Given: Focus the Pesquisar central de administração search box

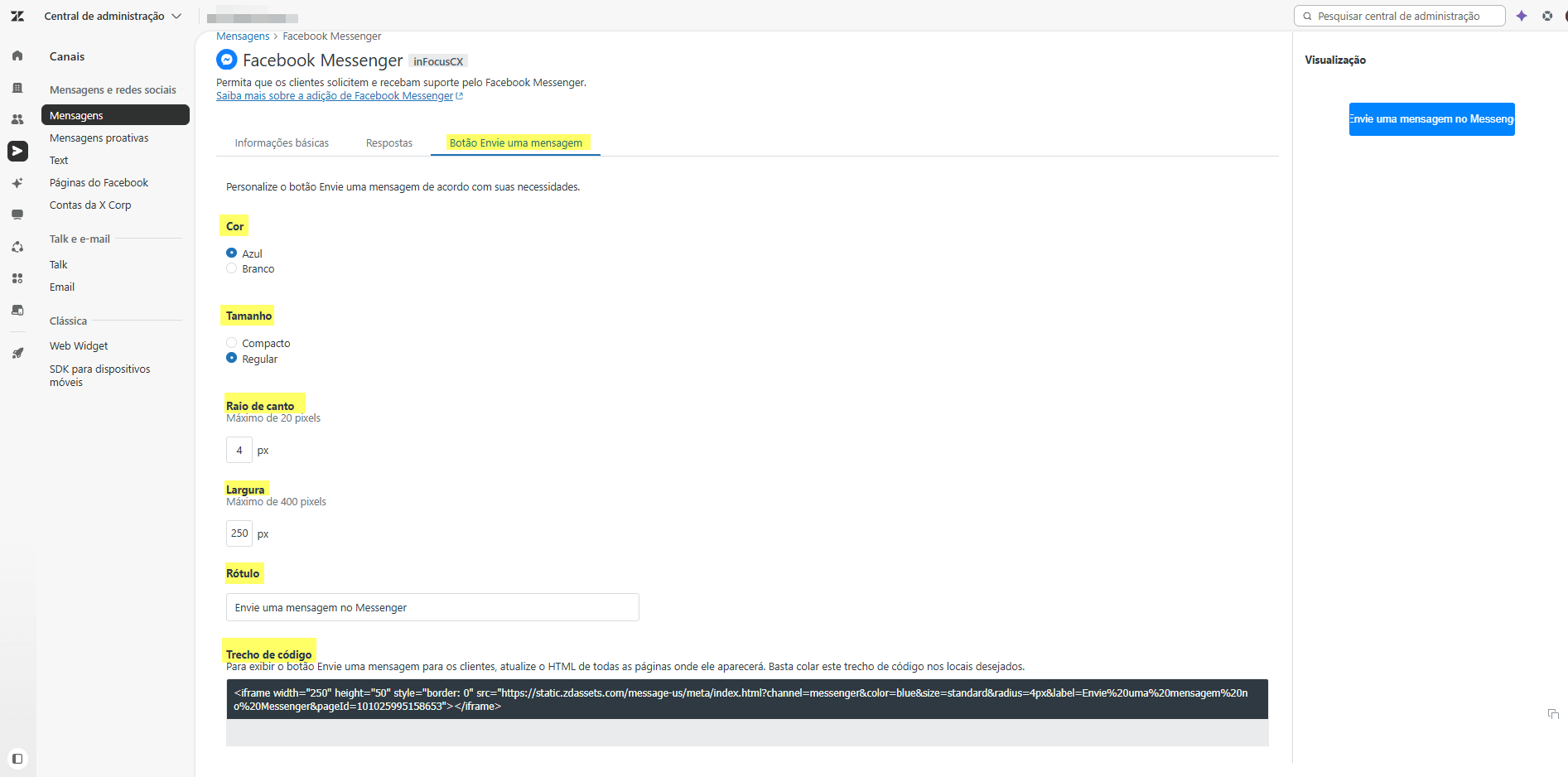Looking at the screenshot, I should pyautogui.click(x=1399, y=16).
